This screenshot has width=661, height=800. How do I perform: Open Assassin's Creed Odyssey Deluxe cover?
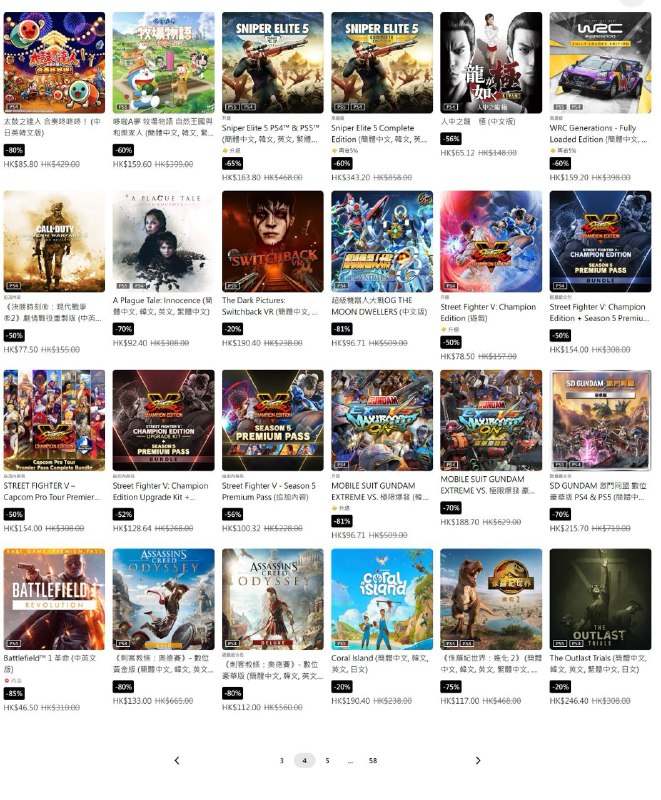[273, 599]
